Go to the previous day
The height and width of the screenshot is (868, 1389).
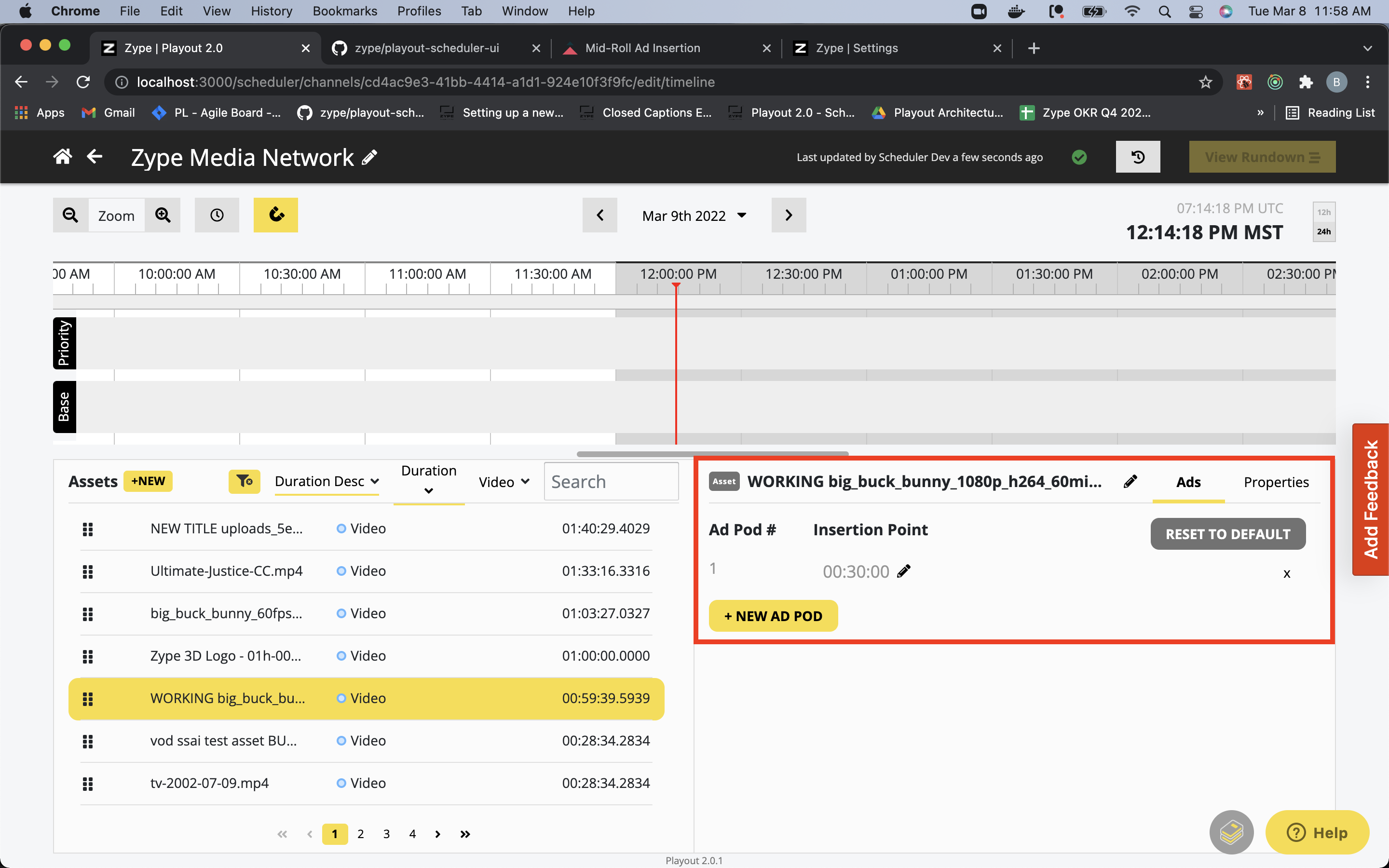(600, 215)
